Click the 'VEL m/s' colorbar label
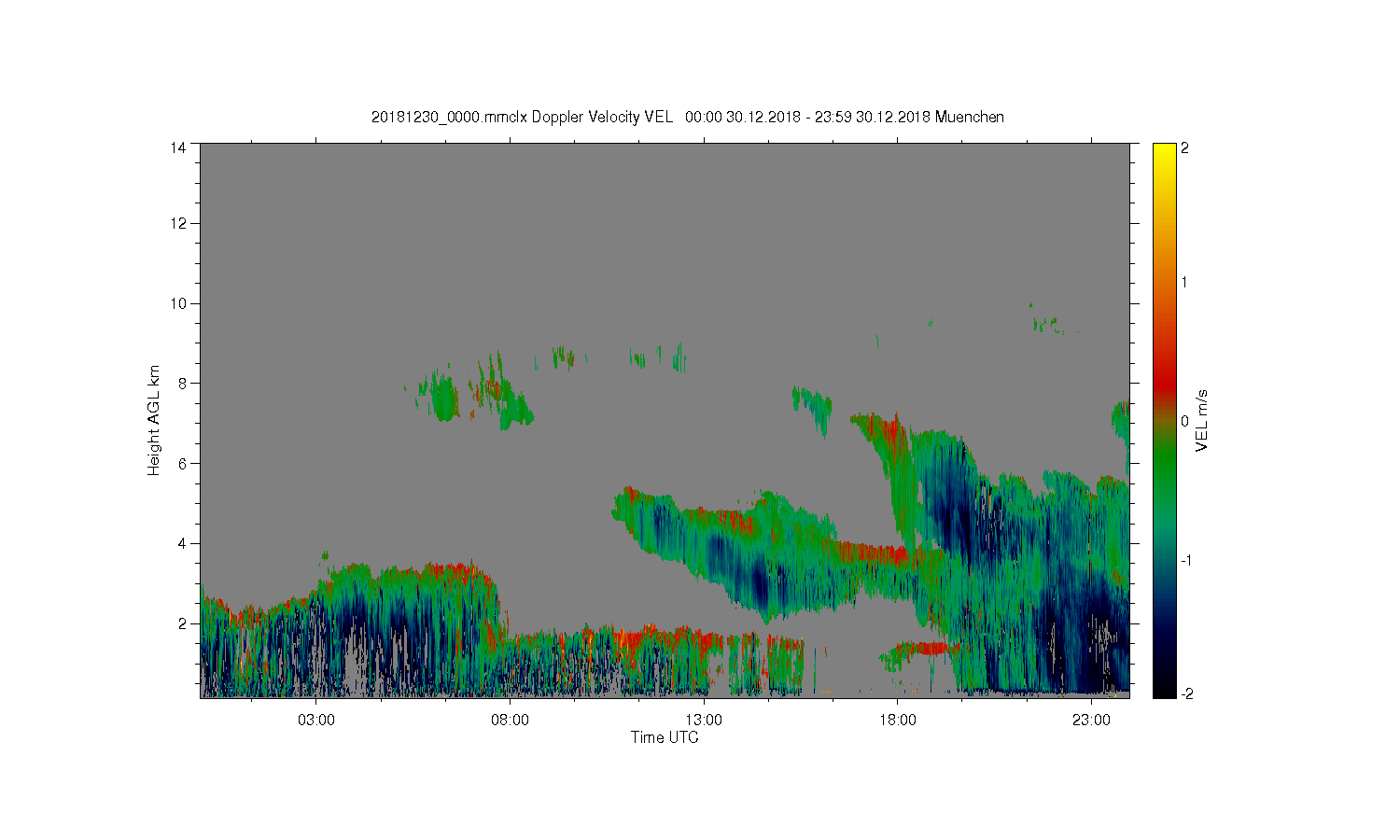The height and width of the screenshot is (840, 1400). [1202, 421]
